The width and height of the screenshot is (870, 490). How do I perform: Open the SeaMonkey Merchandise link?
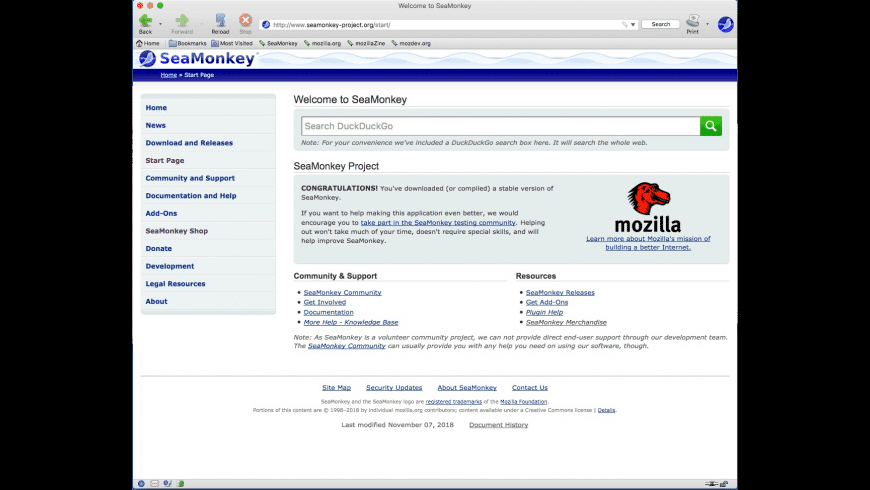click(x=566, y=322)
